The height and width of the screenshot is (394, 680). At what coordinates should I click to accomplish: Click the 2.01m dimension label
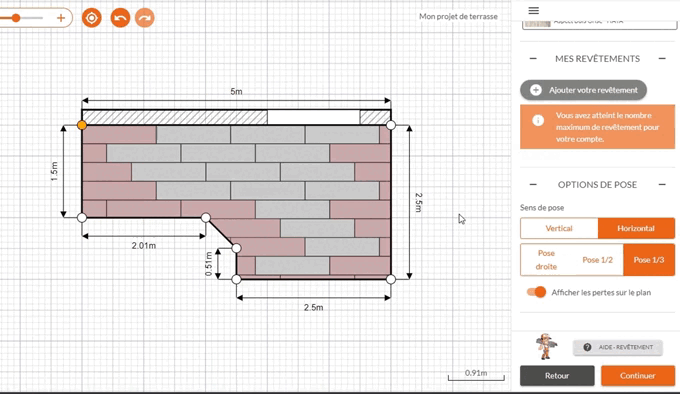tap(144, 245)
